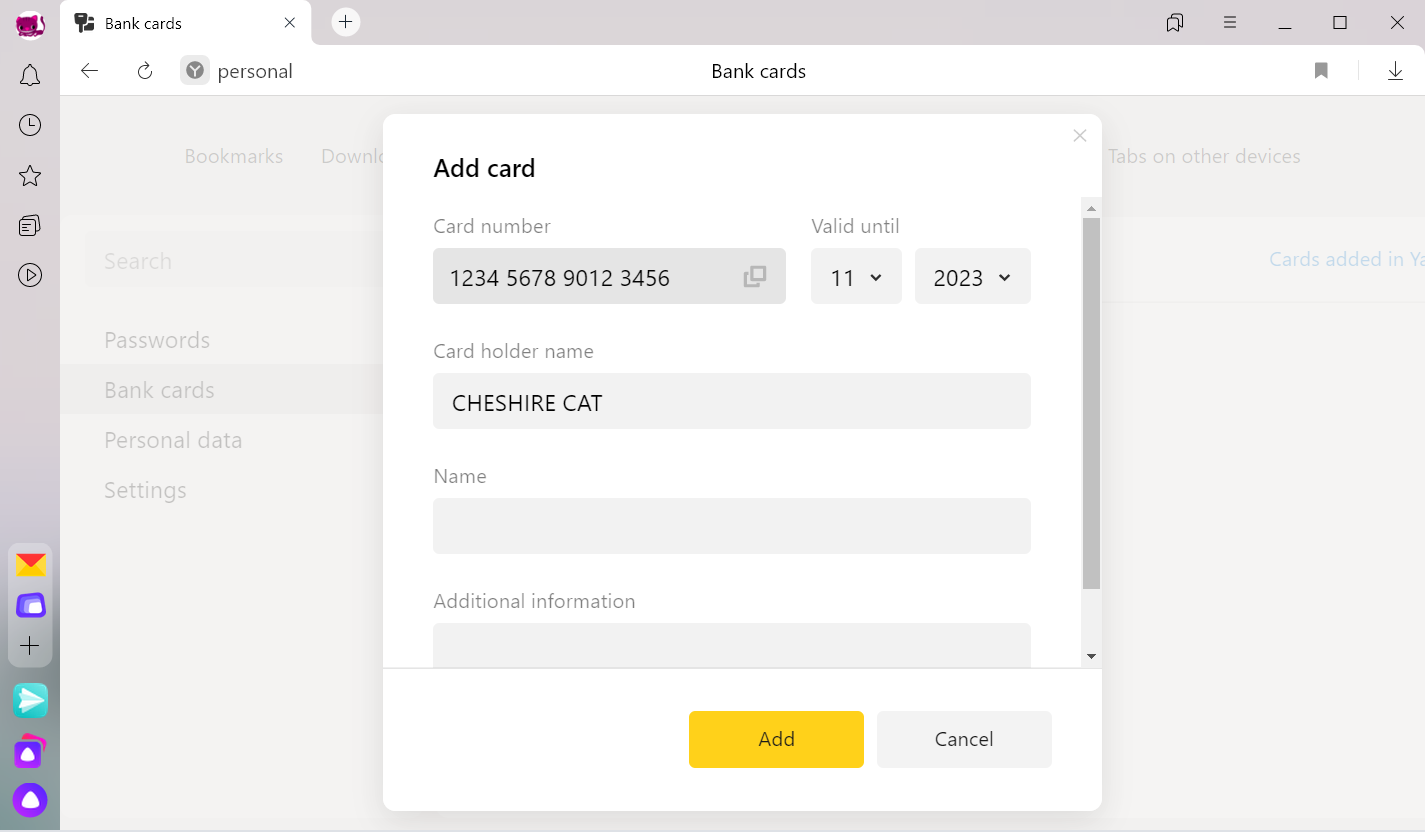Open the video play icon in sidebar
Image resolution: width=1425 pixels, height=832 pixels.
30,275
